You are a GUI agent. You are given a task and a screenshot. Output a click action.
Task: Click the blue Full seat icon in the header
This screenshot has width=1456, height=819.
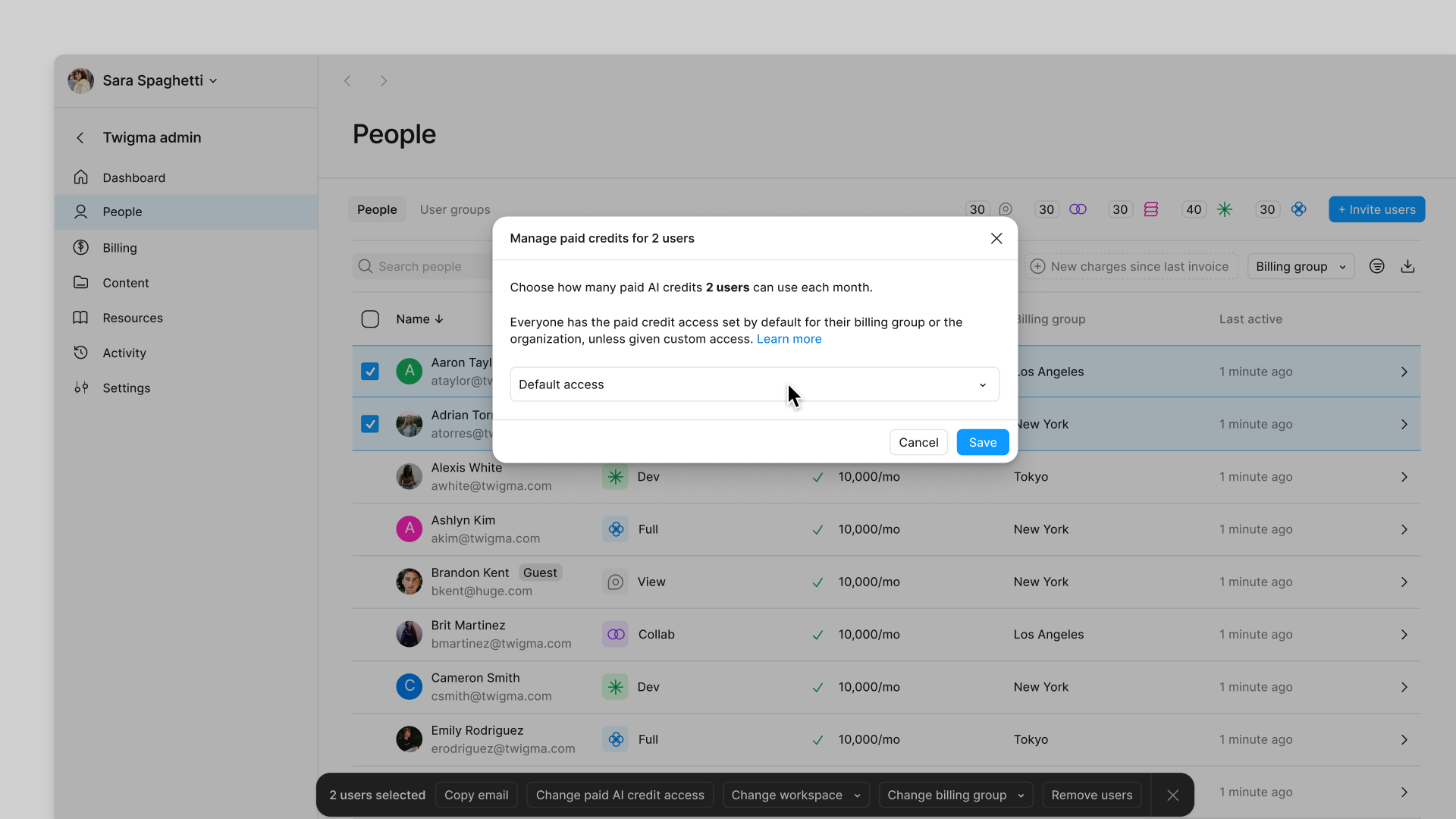click(1299, 209)
